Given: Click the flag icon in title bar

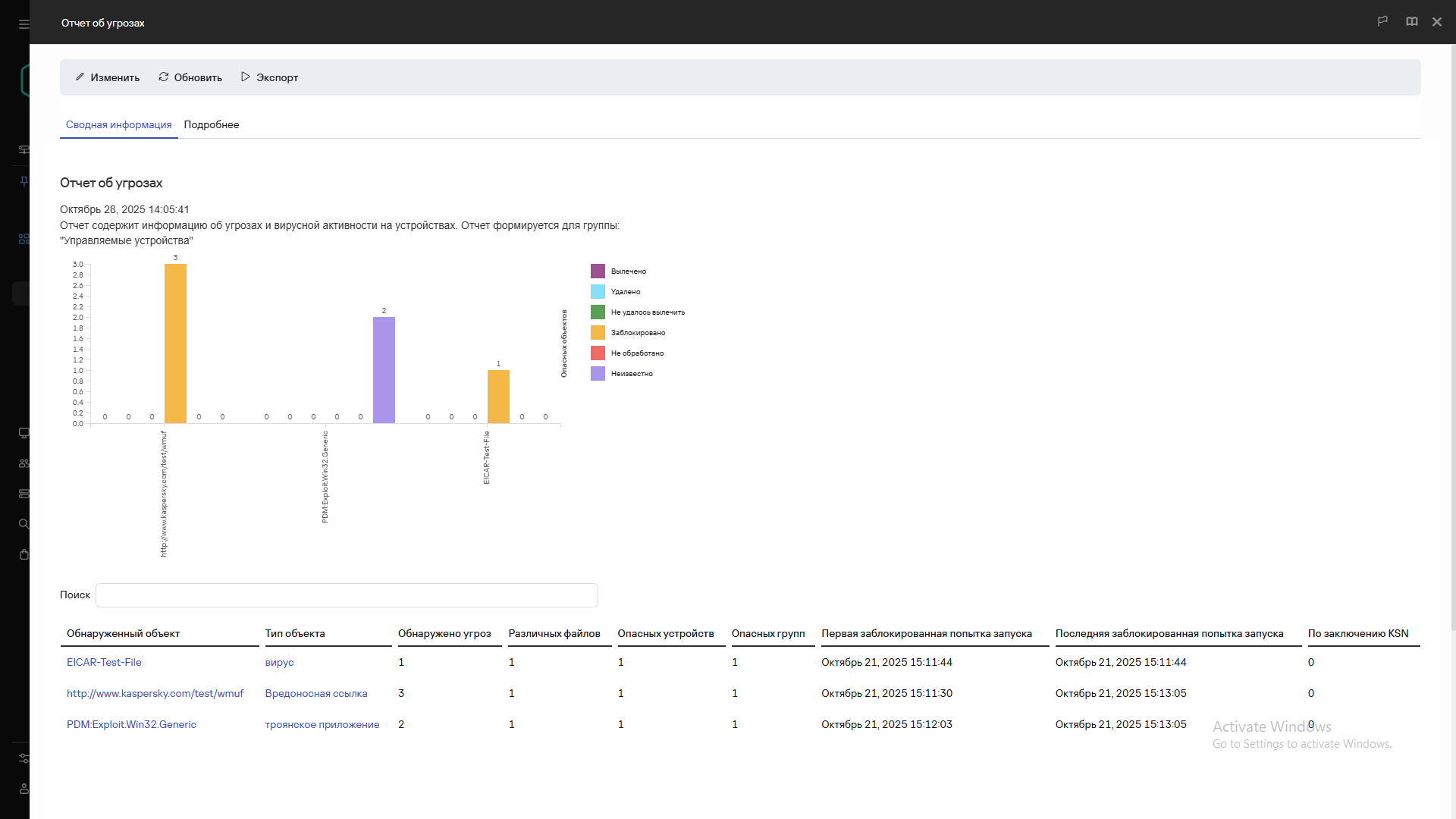Looking at the screenshot, I should point(1382,21).
